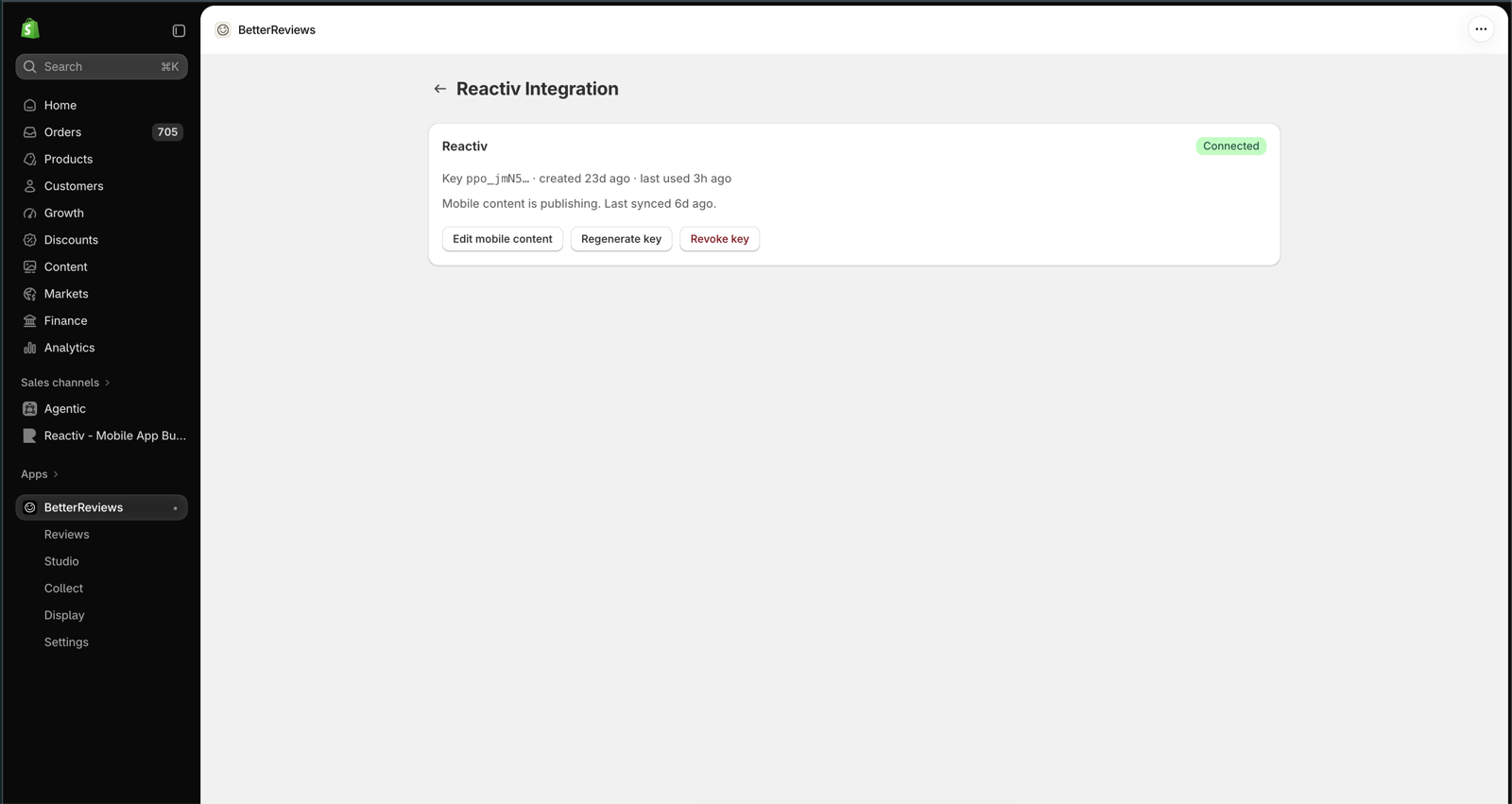
Task: Open the Orders menu item
Action: click(x=101, y=132)
